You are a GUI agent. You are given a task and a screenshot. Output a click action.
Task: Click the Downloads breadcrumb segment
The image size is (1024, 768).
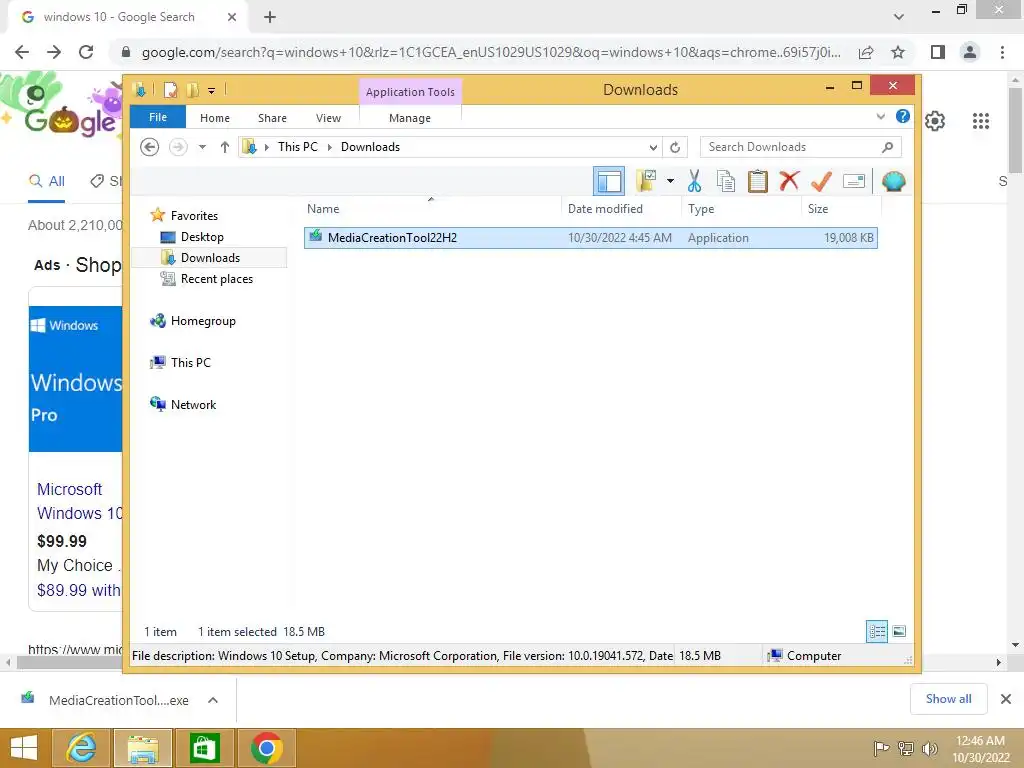point(370,147)
